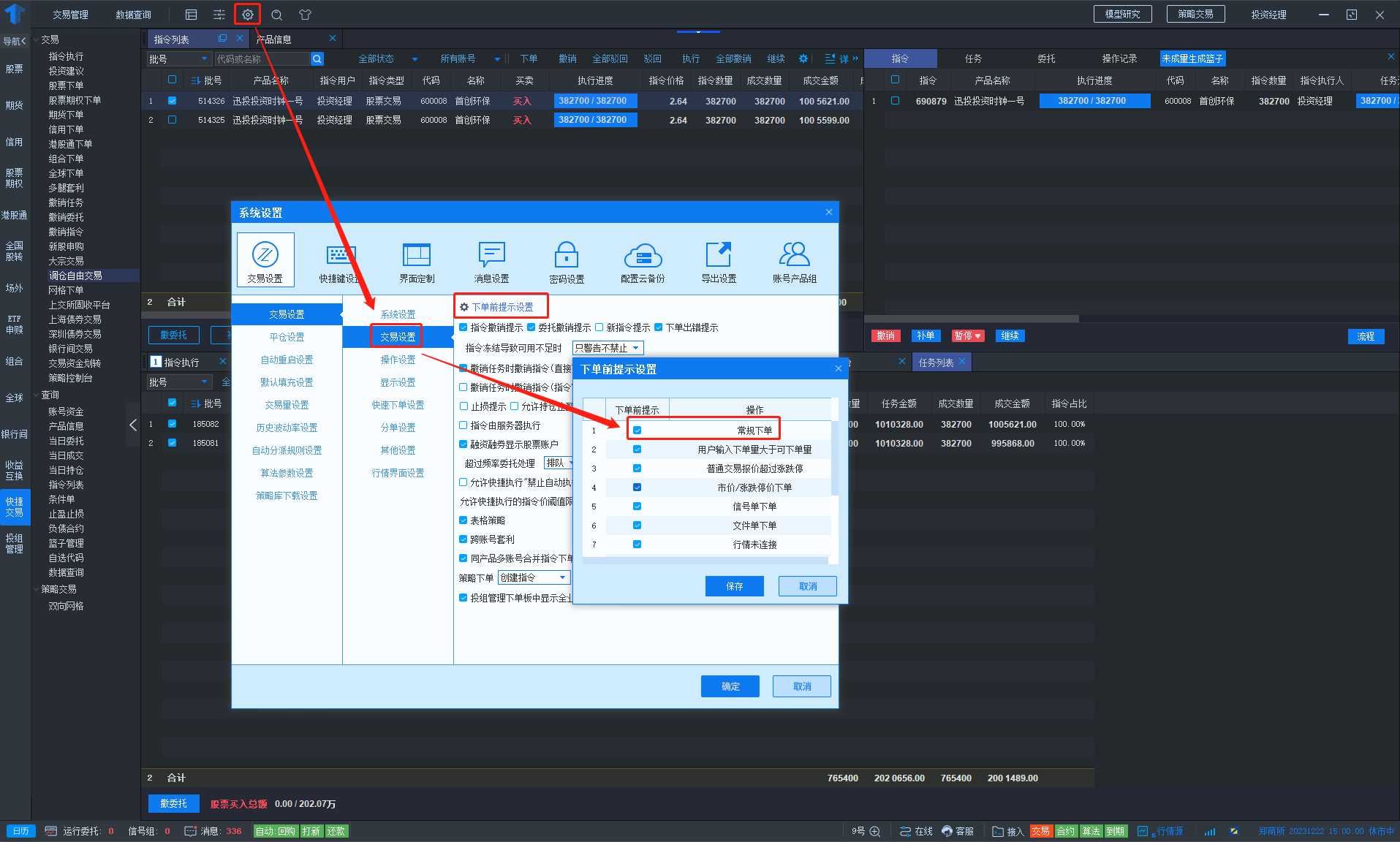Click 行情源 chart icon in status bar
The height and width of the screenshot is (842, 1400).
tap(1143, 831)
